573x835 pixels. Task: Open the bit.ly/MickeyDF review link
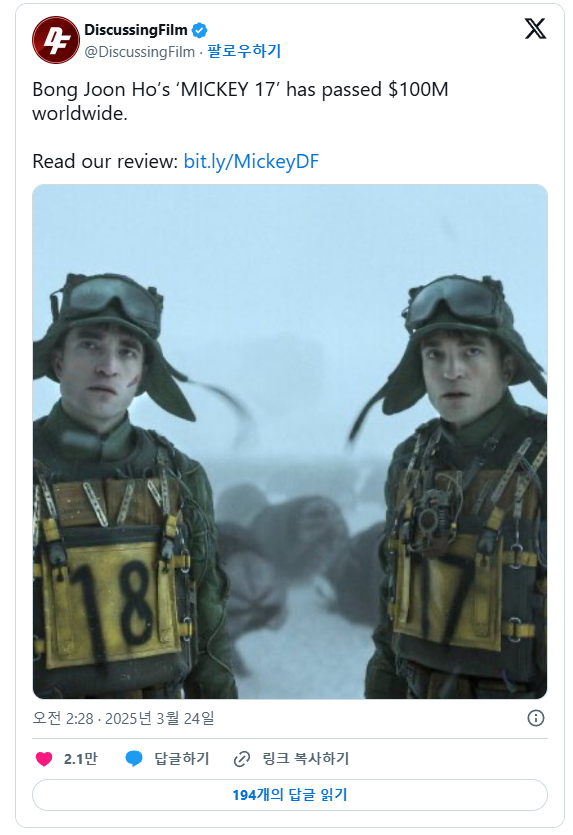[251, 161]
